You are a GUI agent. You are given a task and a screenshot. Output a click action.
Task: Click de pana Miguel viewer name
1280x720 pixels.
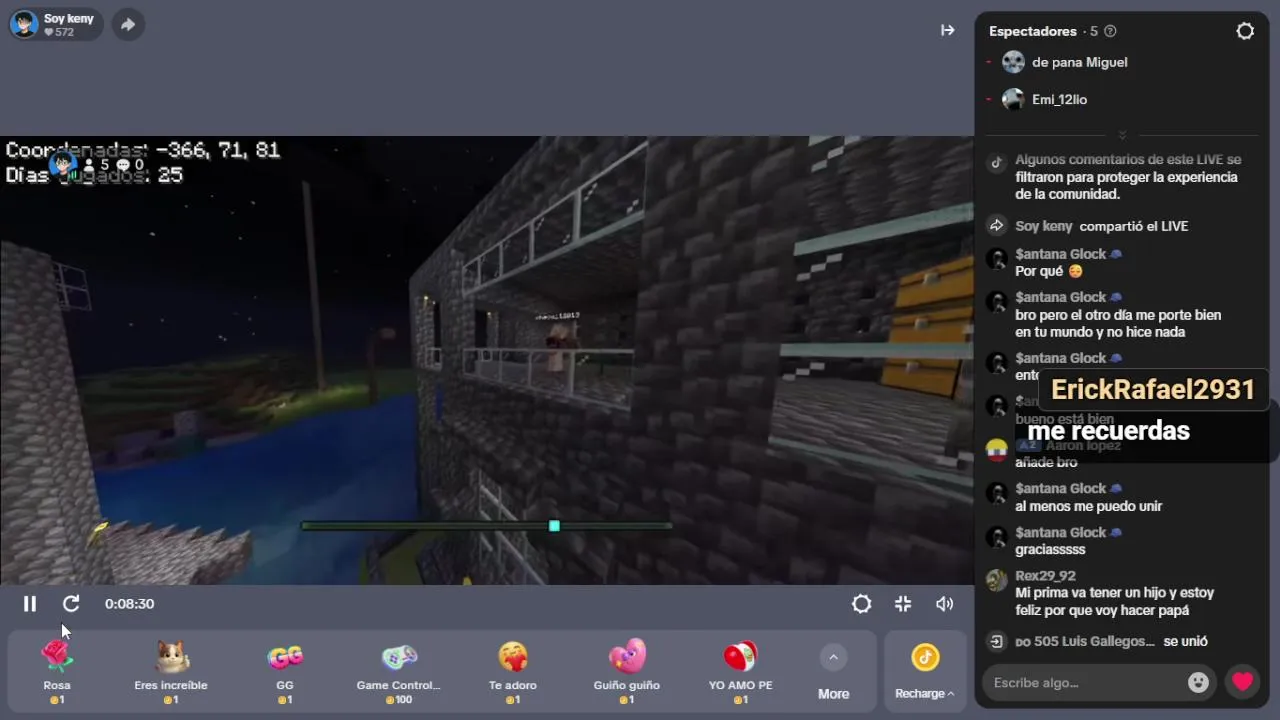[x=1080, y=62]
